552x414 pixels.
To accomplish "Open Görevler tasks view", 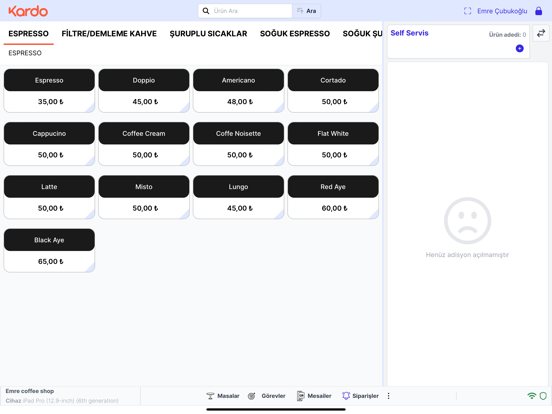I will pyautogui.click(x=266, y=396).
